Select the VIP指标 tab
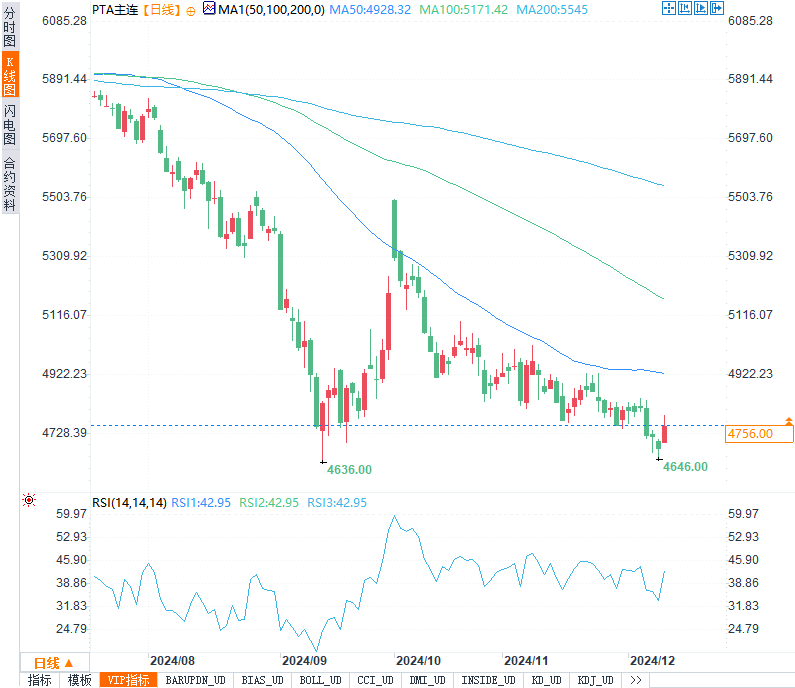This screenshot has height=688, width=795. (128, 680)
